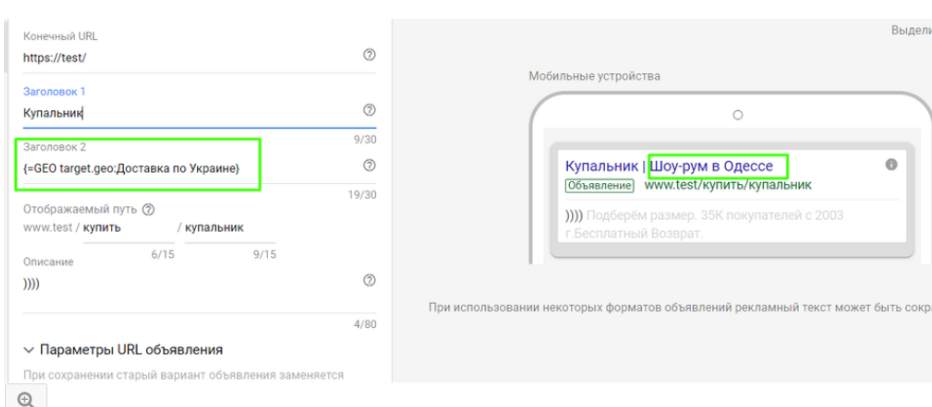Click the 4/80 description counter
932x407 pixels.
pyautogui.click(x=364, y=324)
